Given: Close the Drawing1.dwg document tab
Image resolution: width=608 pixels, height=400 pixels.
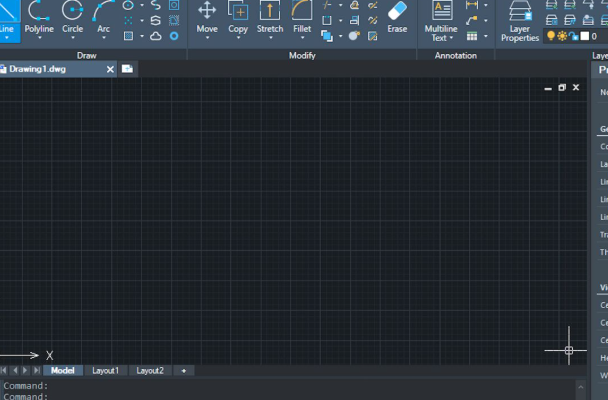Looking at the screenshot, I should [109, 69].
